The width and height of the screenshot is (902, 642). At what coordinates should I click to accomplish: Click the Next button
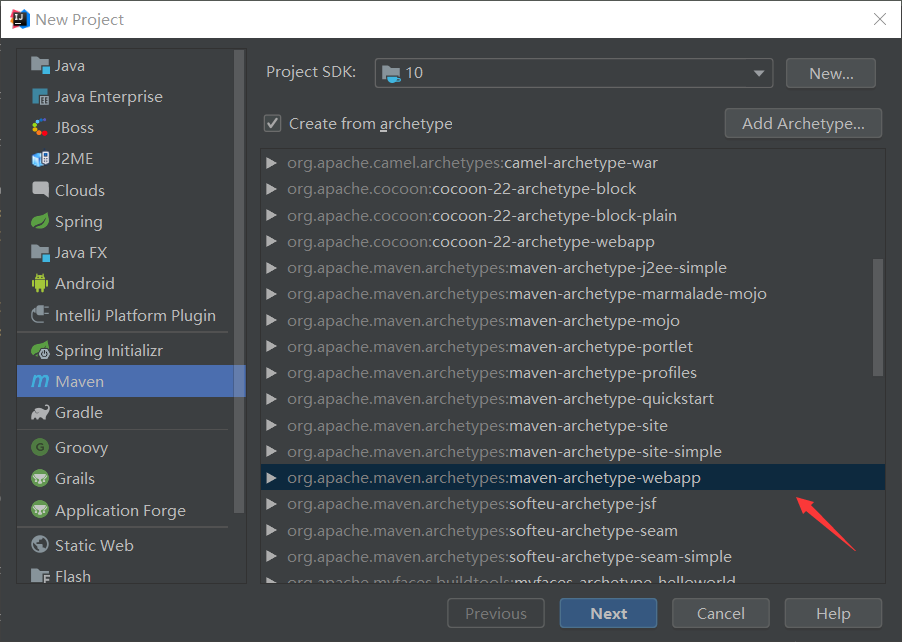click(608, 613)
